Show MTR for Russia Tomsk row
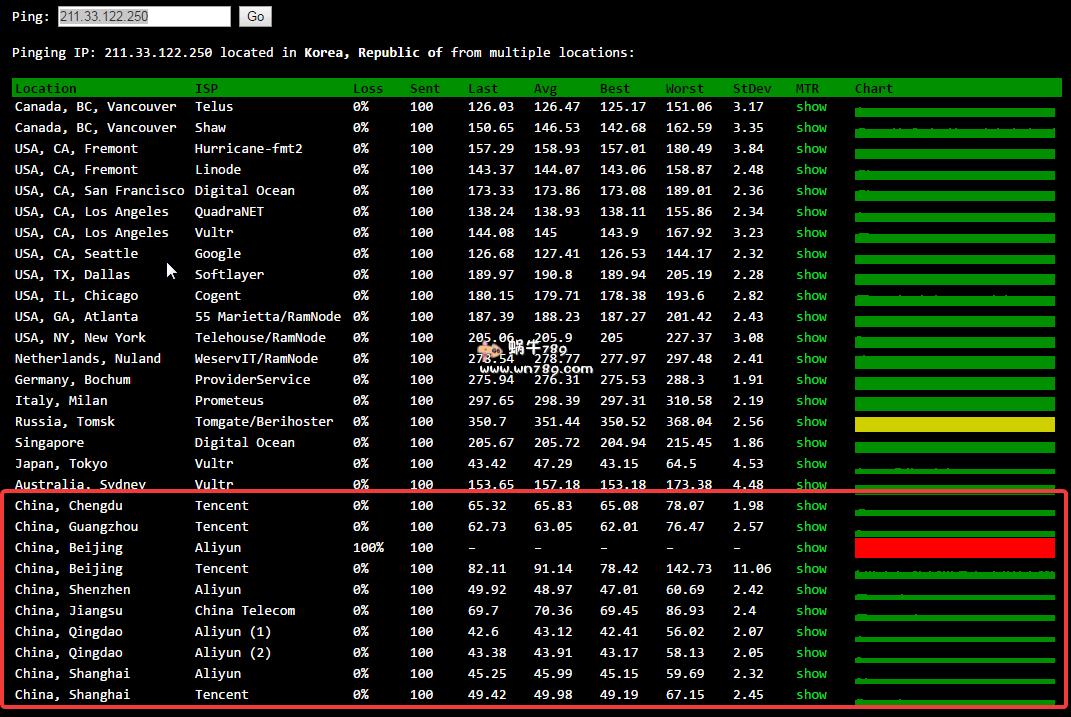Viewport: 1071px width, 717px height. click(811, 422)
